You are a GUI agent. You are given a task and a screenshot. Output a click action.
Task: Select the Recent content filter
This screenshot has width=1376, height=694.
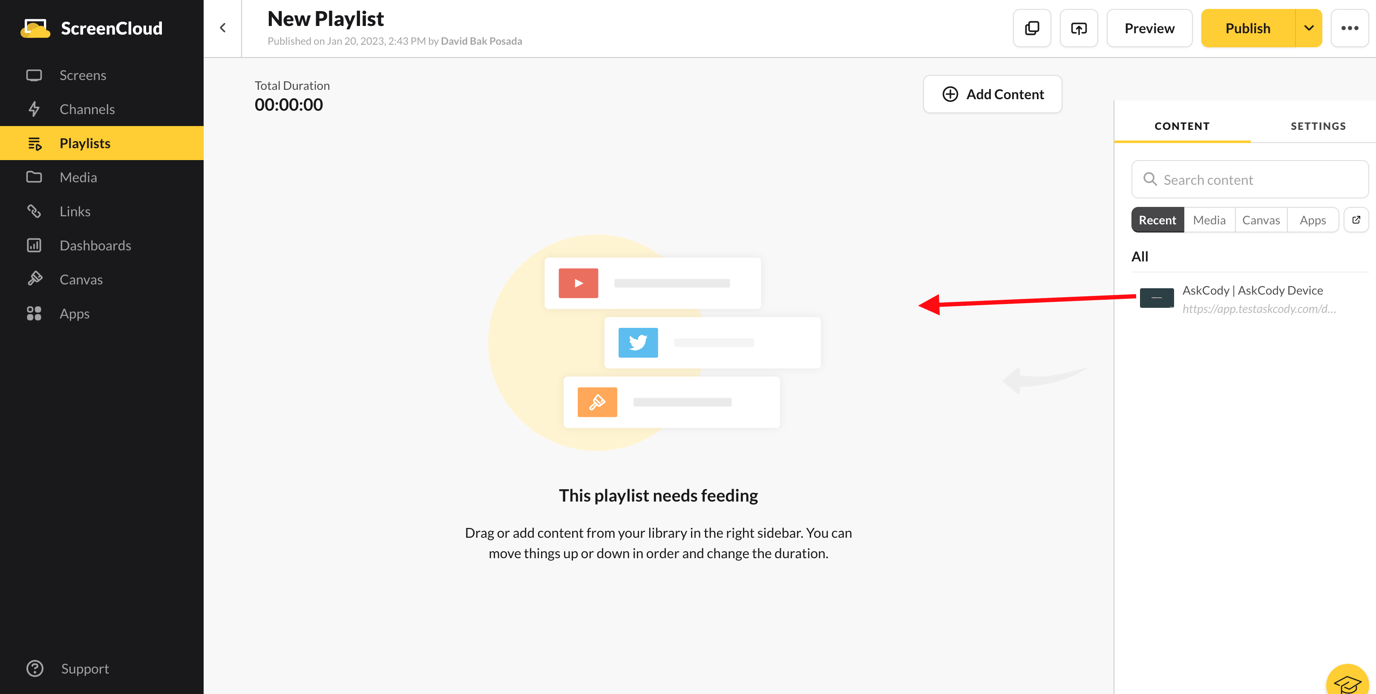pyautogui.click(x=1157, y=219)
